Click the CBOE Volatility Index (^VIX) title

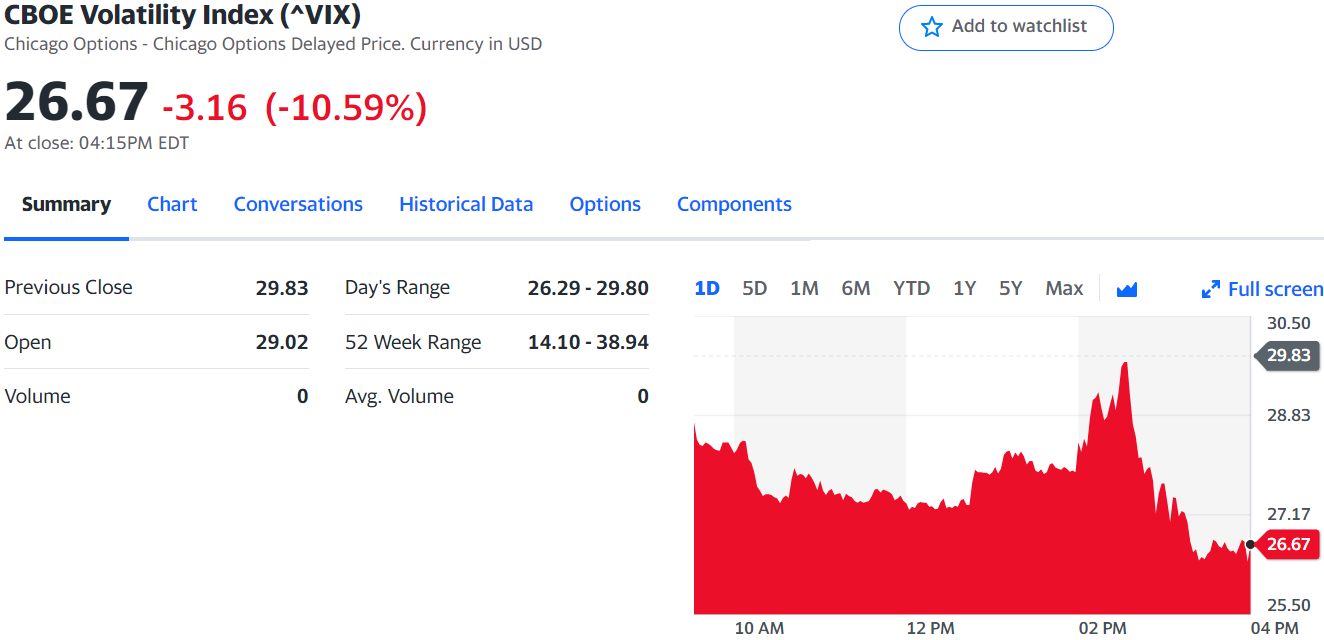click(183, 15)
